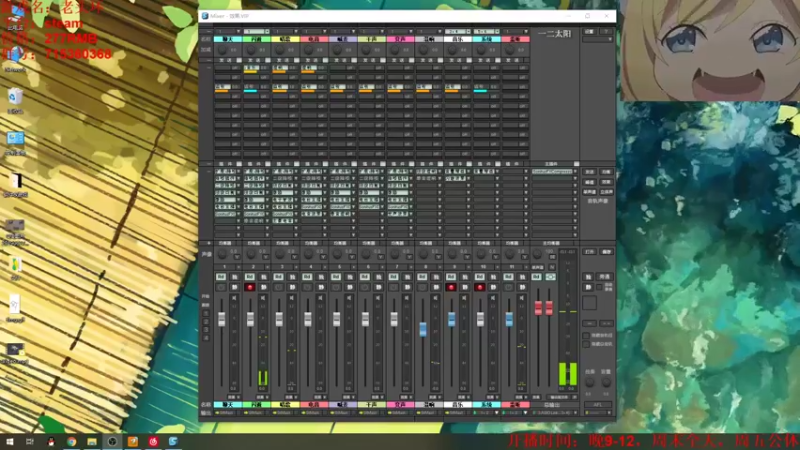Select the bottom name label of channel 1
800x450 pixels.
point(228,405)
